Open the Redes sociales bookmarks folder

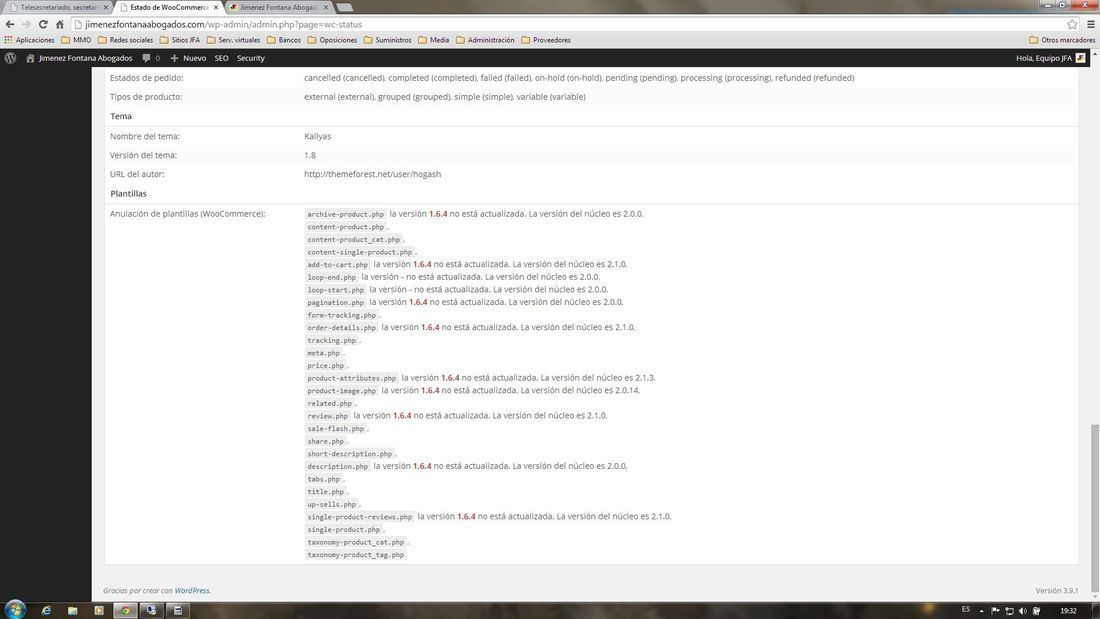(125, 40)
